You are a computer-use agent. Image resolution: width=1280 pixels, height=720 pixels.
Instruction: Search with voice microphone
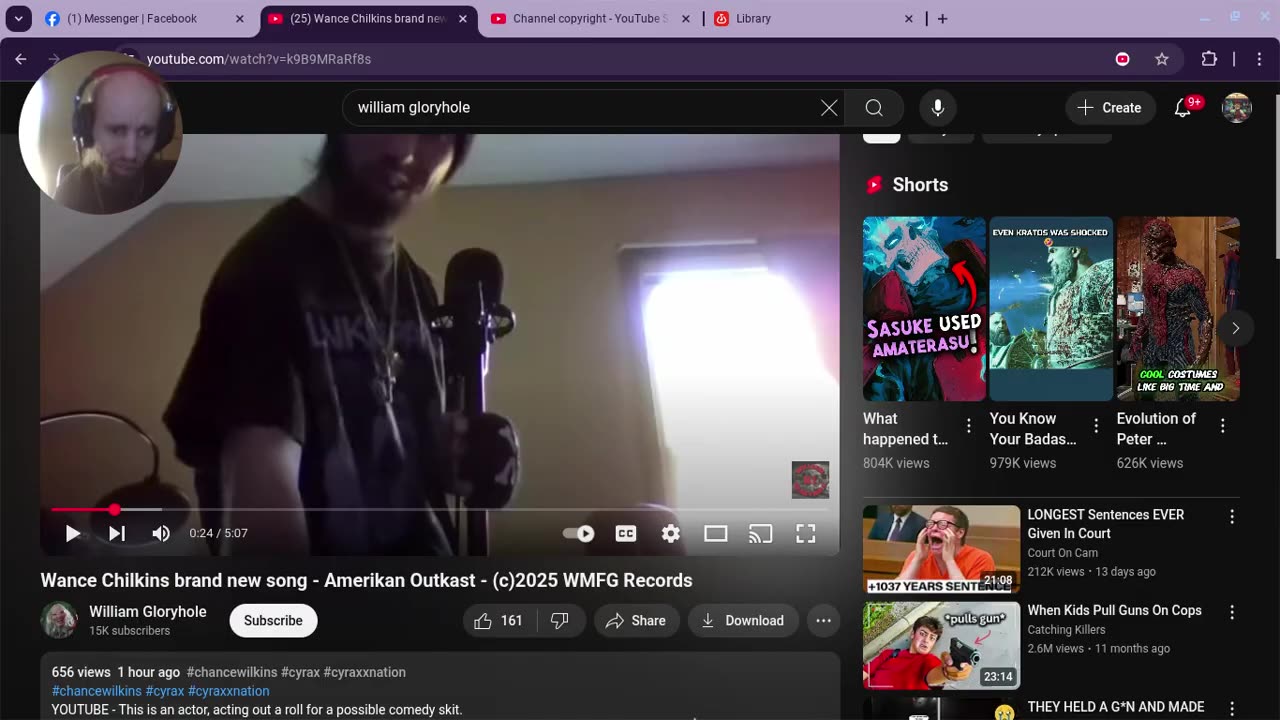click(937, 108)
